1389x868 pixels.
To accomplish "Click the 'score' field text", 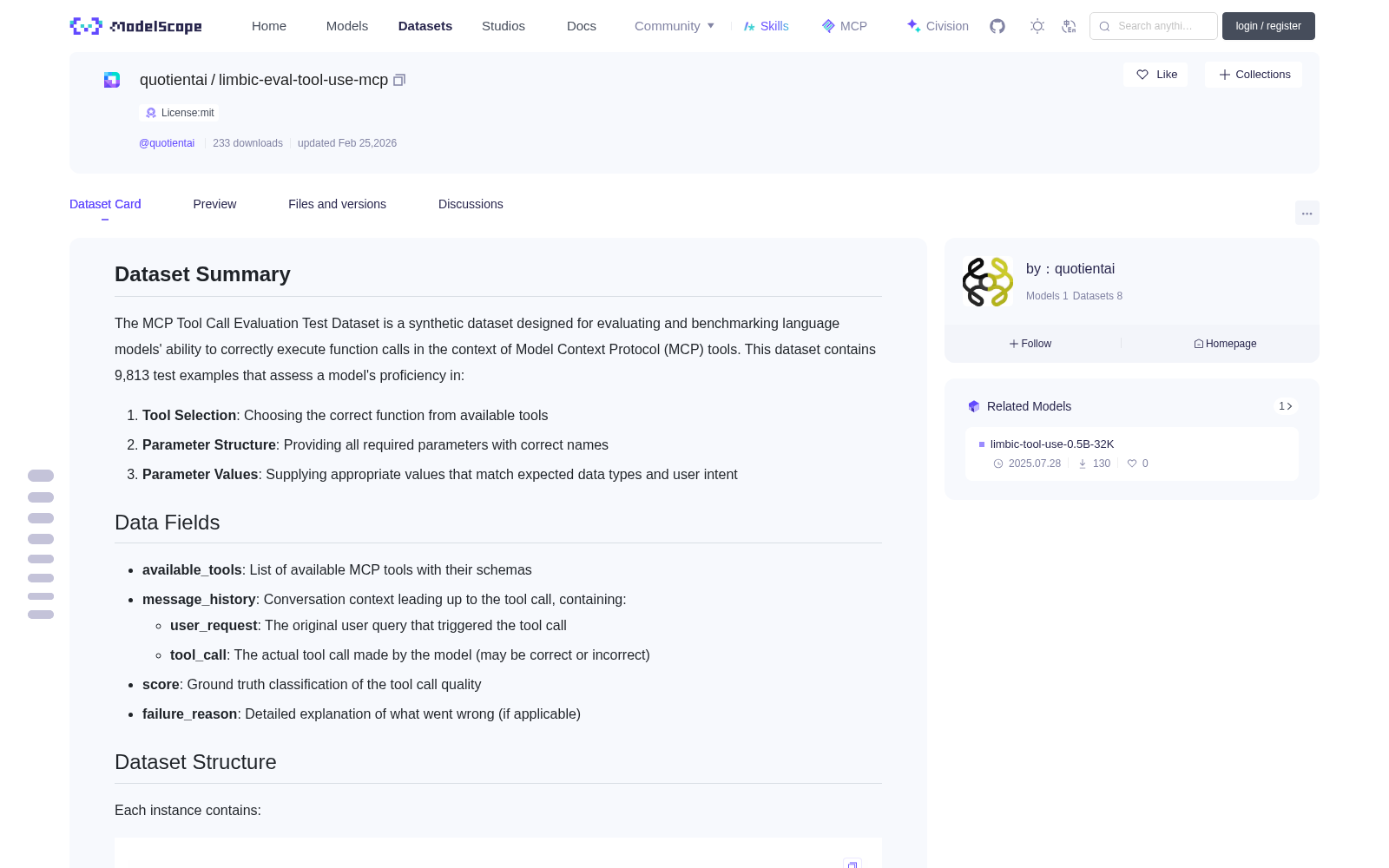I will [161, 685].
